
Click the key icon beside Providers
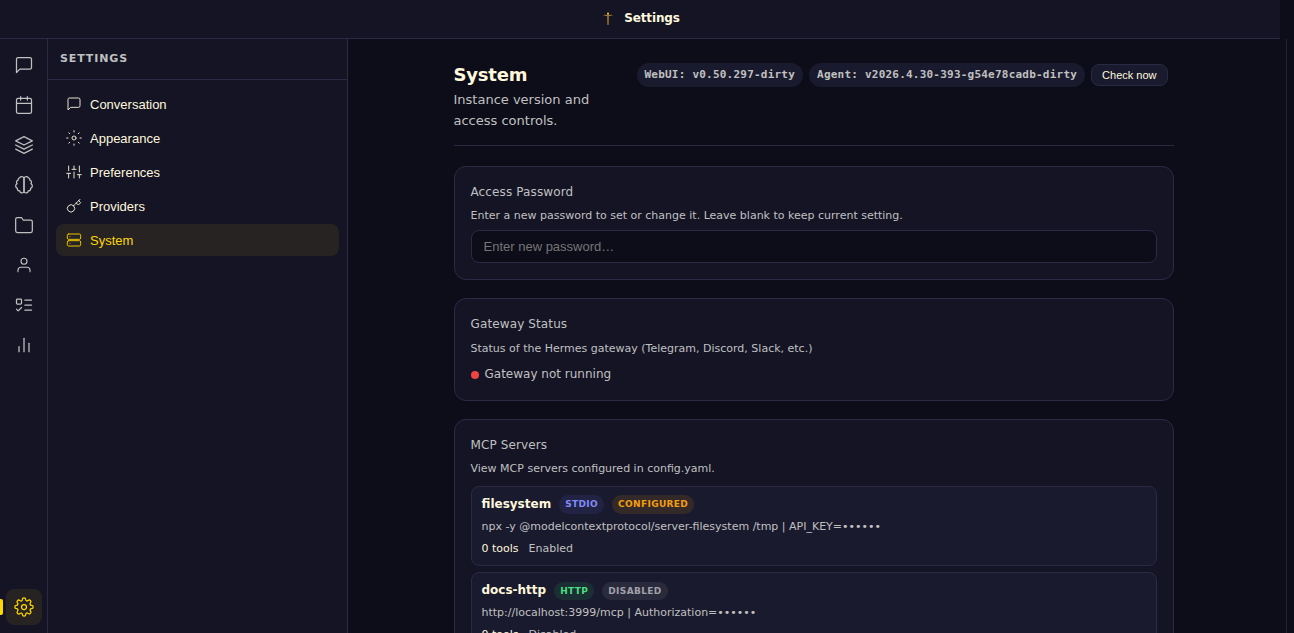[74, 206]
